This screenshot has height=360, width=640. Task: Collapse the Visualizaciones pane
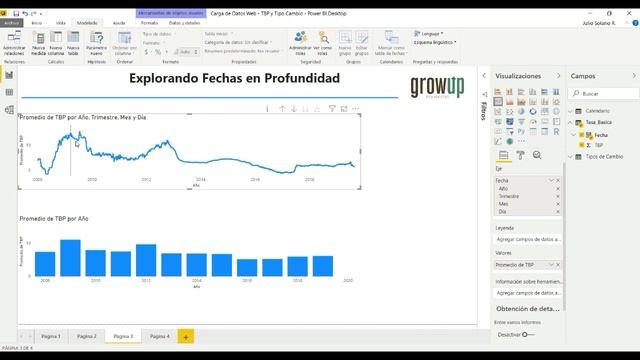click(x=559, y=76)
